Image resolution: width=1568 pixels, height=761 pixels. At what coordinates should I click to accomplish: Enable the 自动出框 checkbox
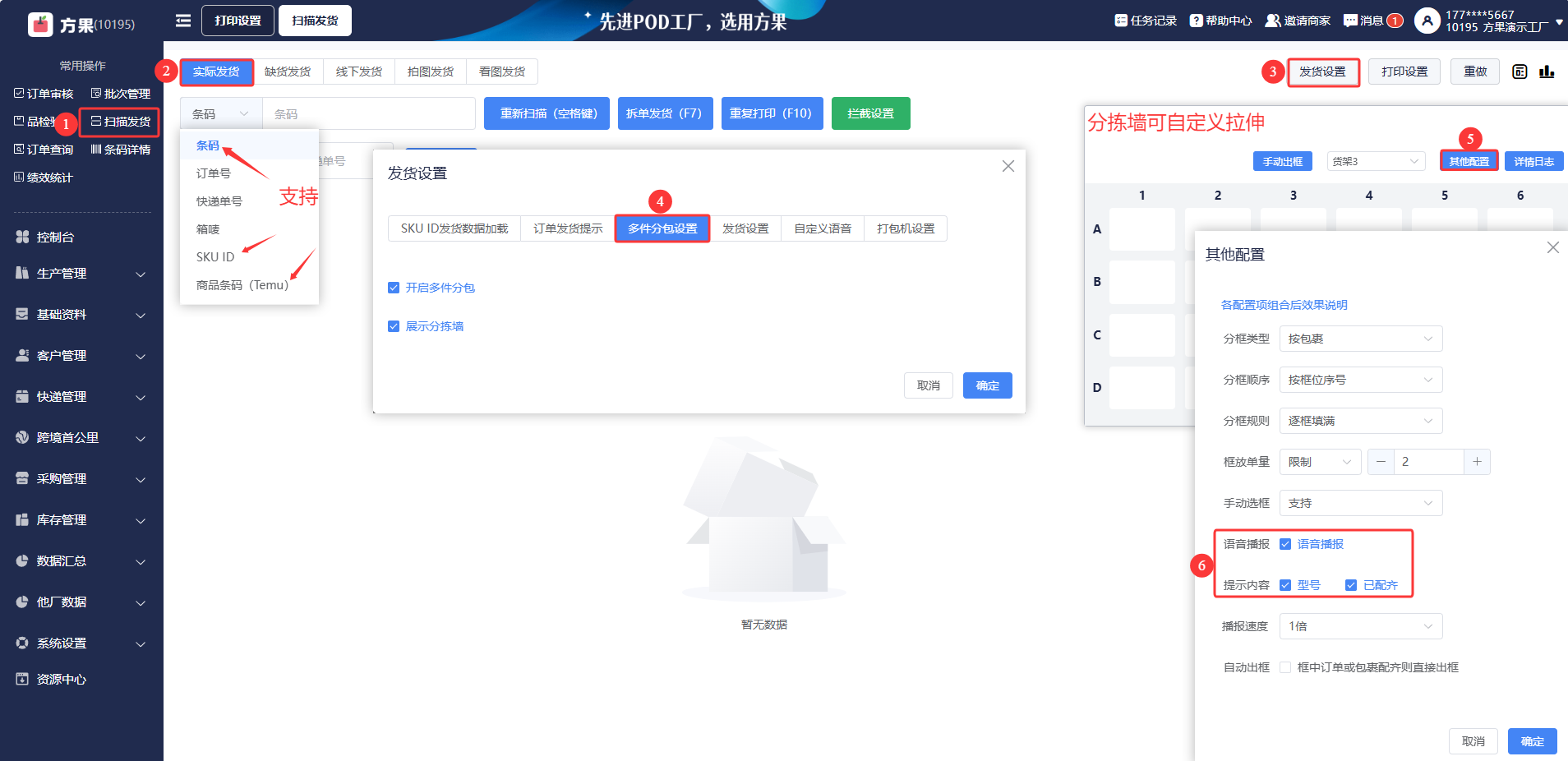1285,667
